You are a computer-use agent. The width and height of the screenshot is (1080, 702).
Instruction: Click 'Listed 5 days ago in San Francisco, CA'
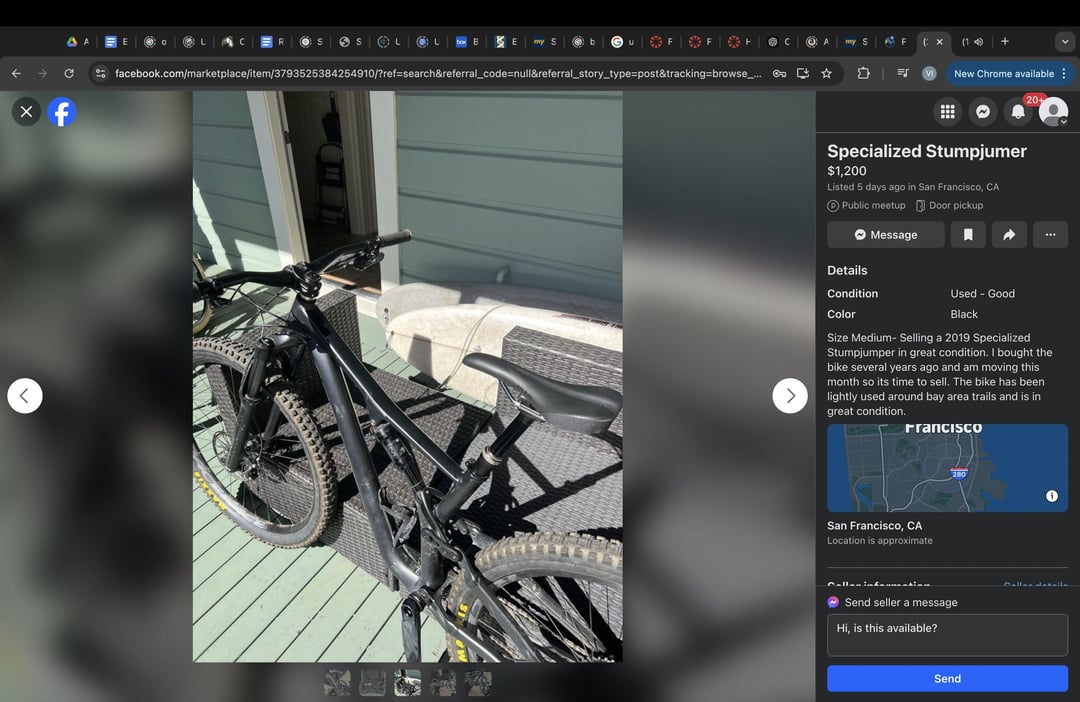(913, 187)
